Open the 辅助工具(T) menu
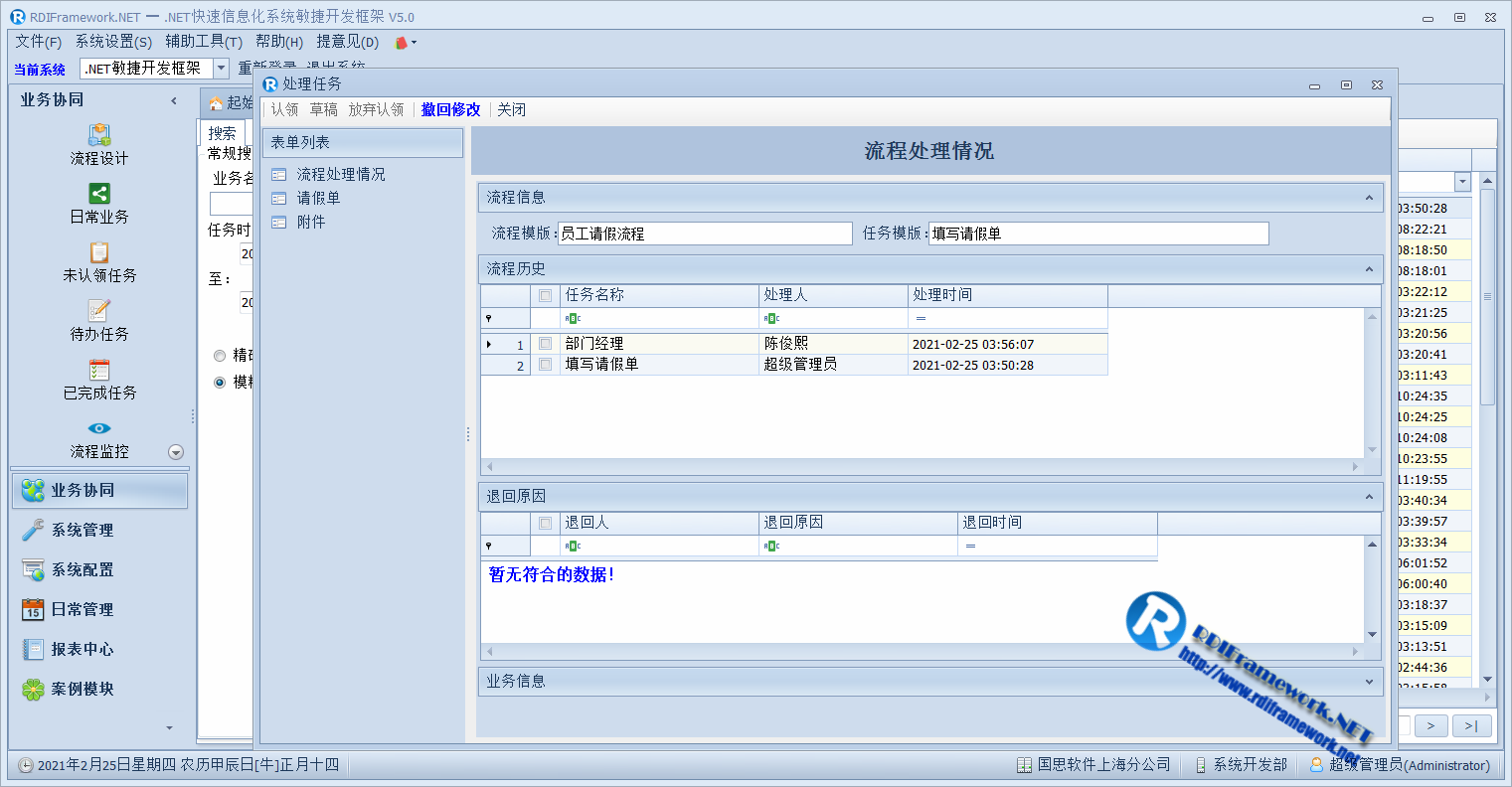 pos(204,42)
